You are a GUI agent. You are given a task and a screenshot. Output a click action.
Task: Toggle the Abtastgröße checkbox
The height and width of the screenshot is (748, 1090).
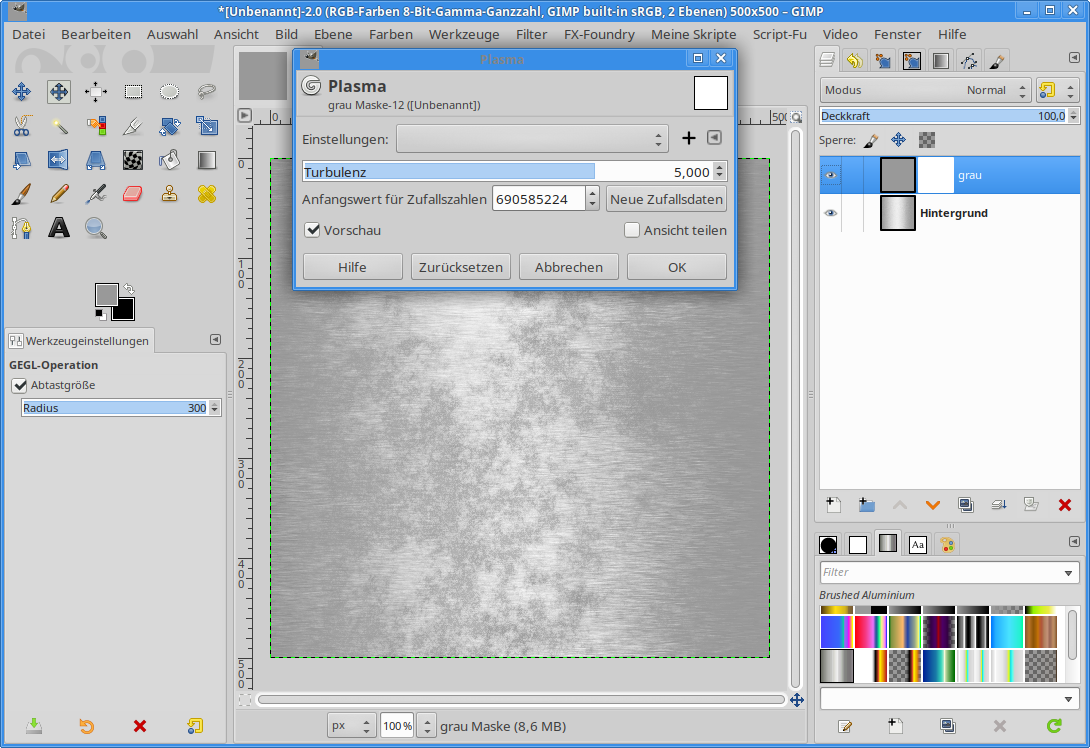pos(19,385)
